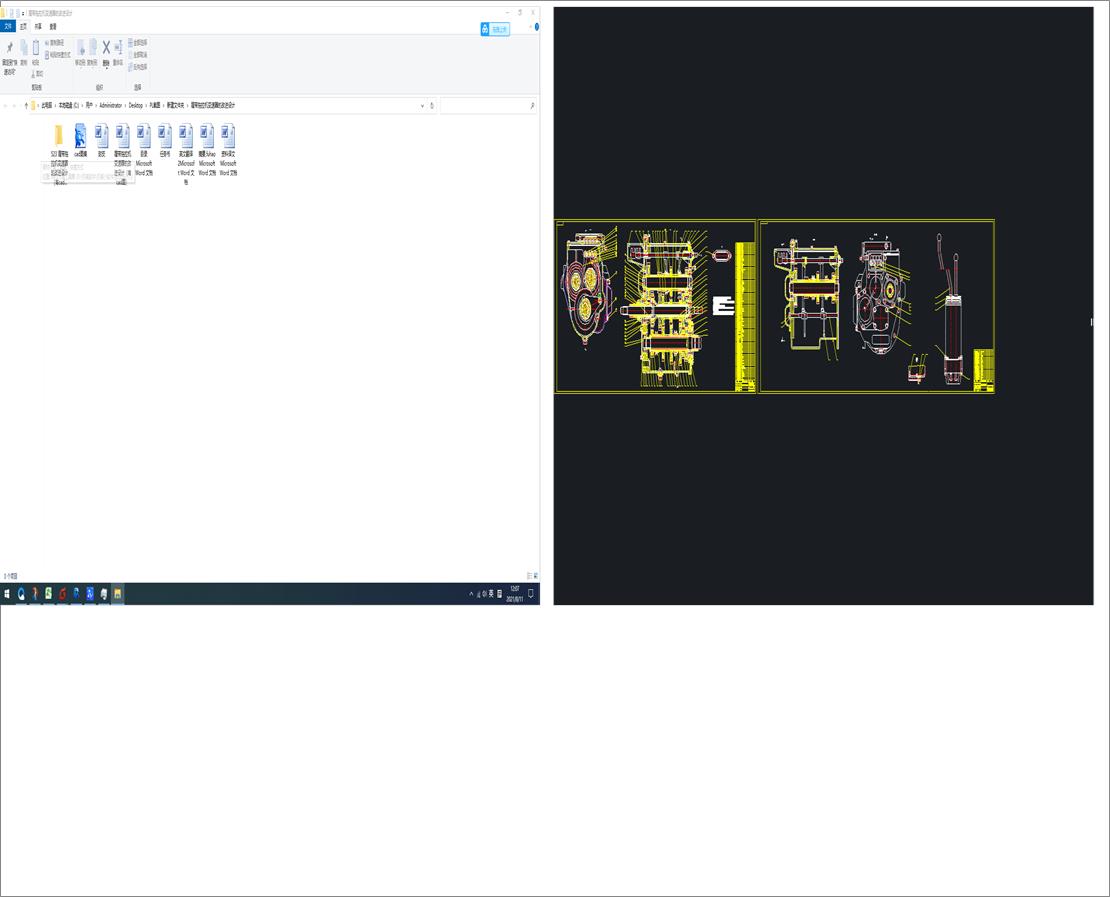Image resolution: width=1110 pixels, height=897 pixels.
Task: Click Select all in the ribbon
Action: 138,42
